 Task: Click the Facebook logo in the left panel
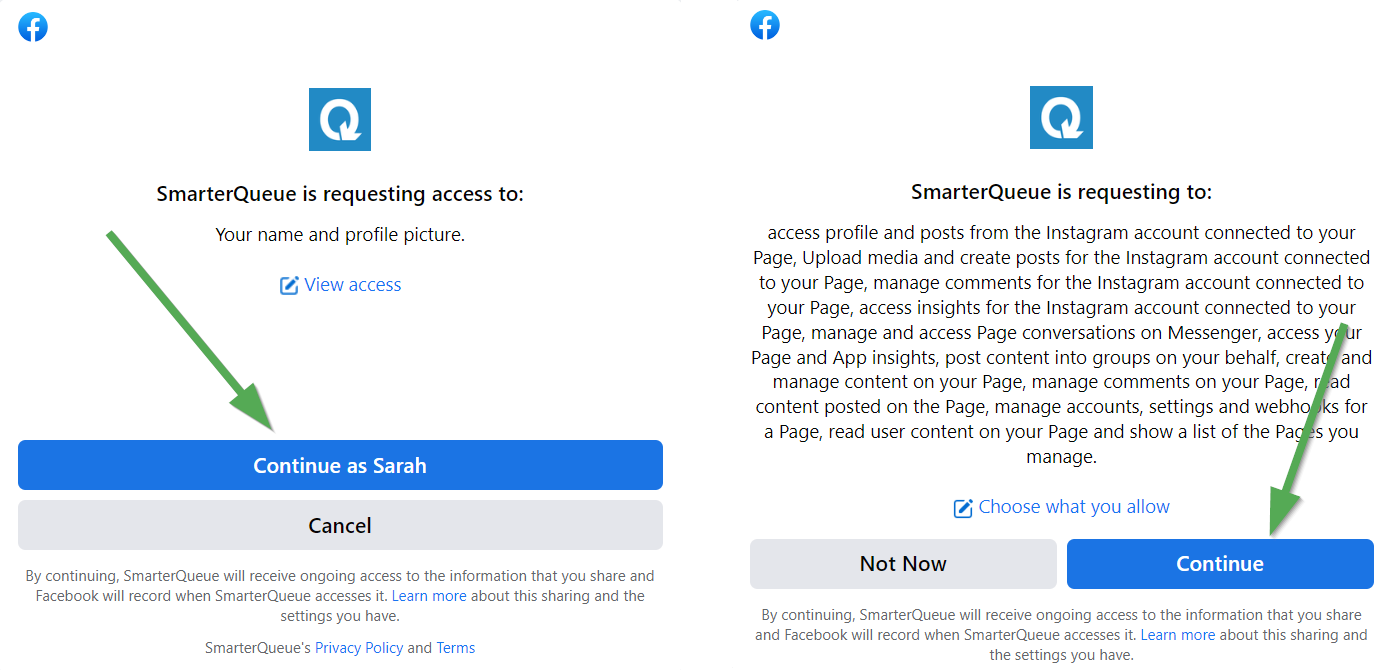point(33,27)
